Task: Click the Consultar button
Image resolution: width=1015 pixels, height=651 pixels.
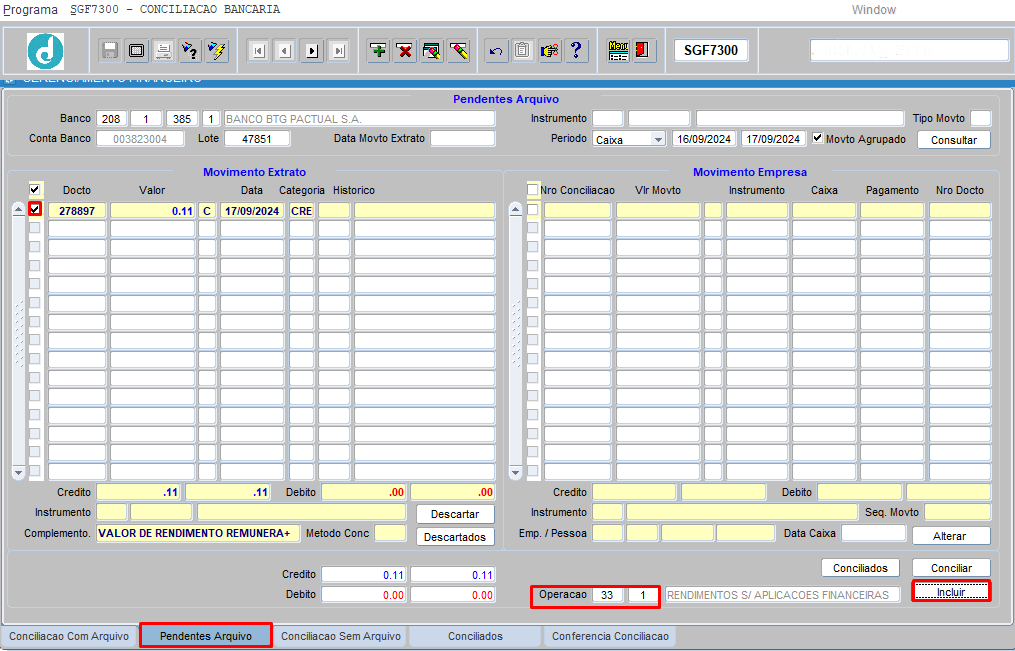Action: (954, 140)
